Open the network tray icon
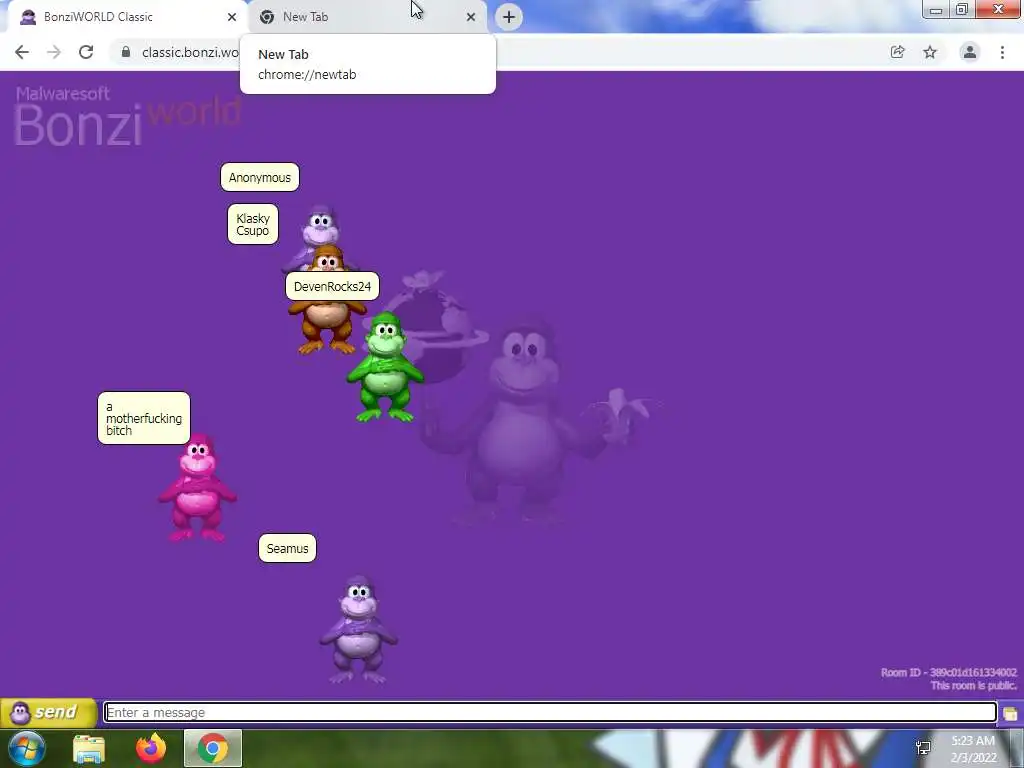Image resolution: width=1024 pixels, height=768 pixels. (923, 748)
